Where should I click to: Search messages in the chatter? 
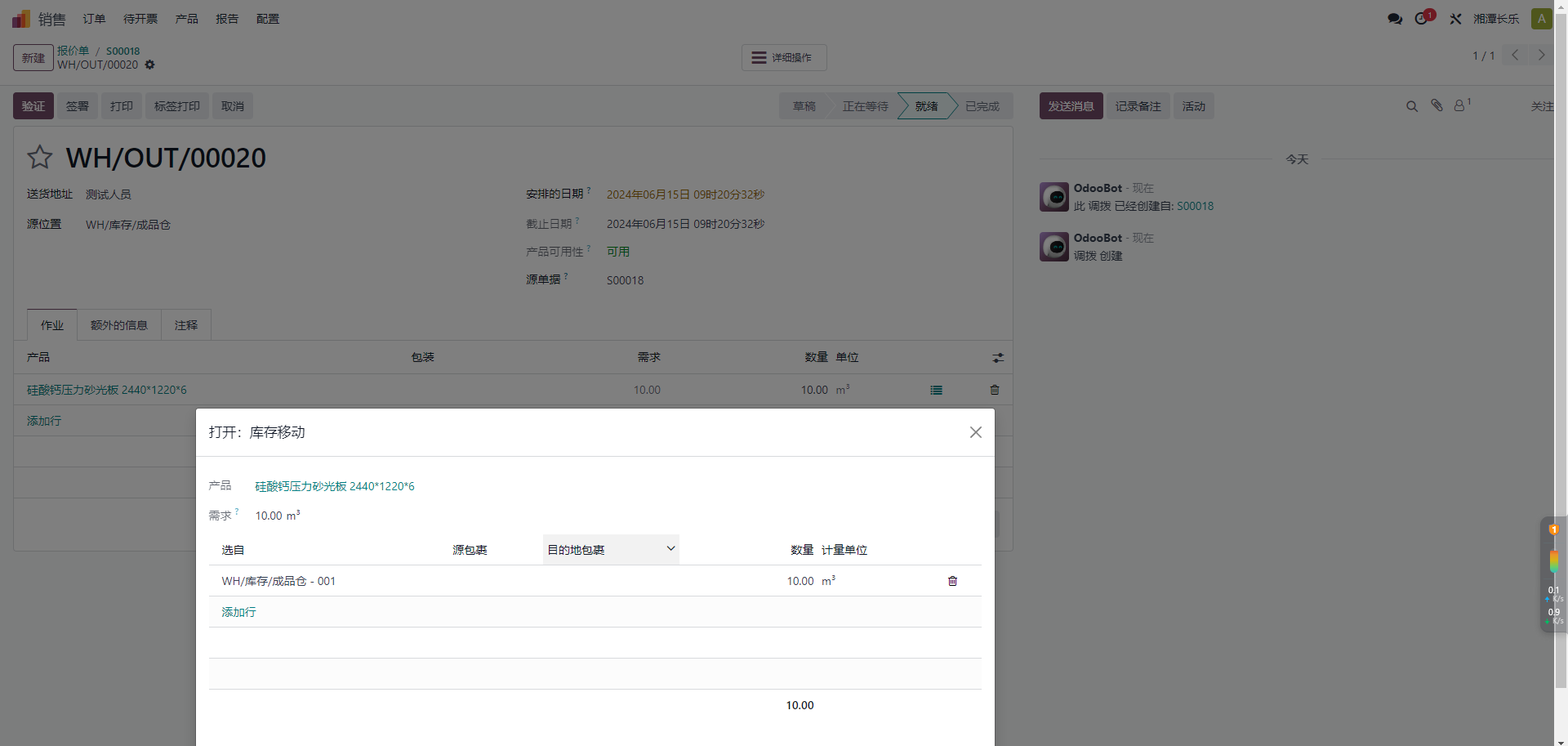point(1411,106)
